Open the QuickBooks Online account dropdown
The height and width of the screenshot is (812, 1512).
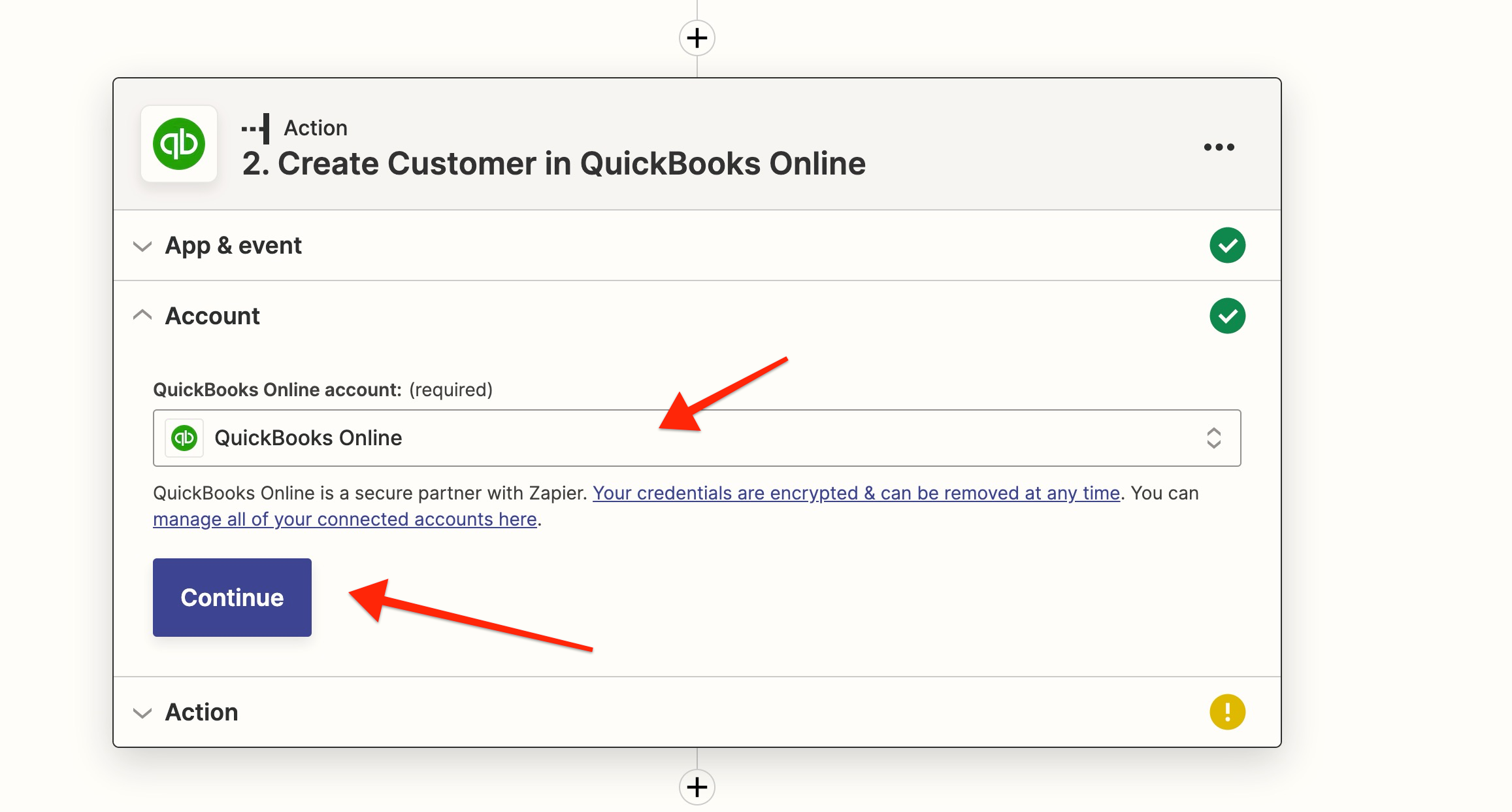[697, 438]
